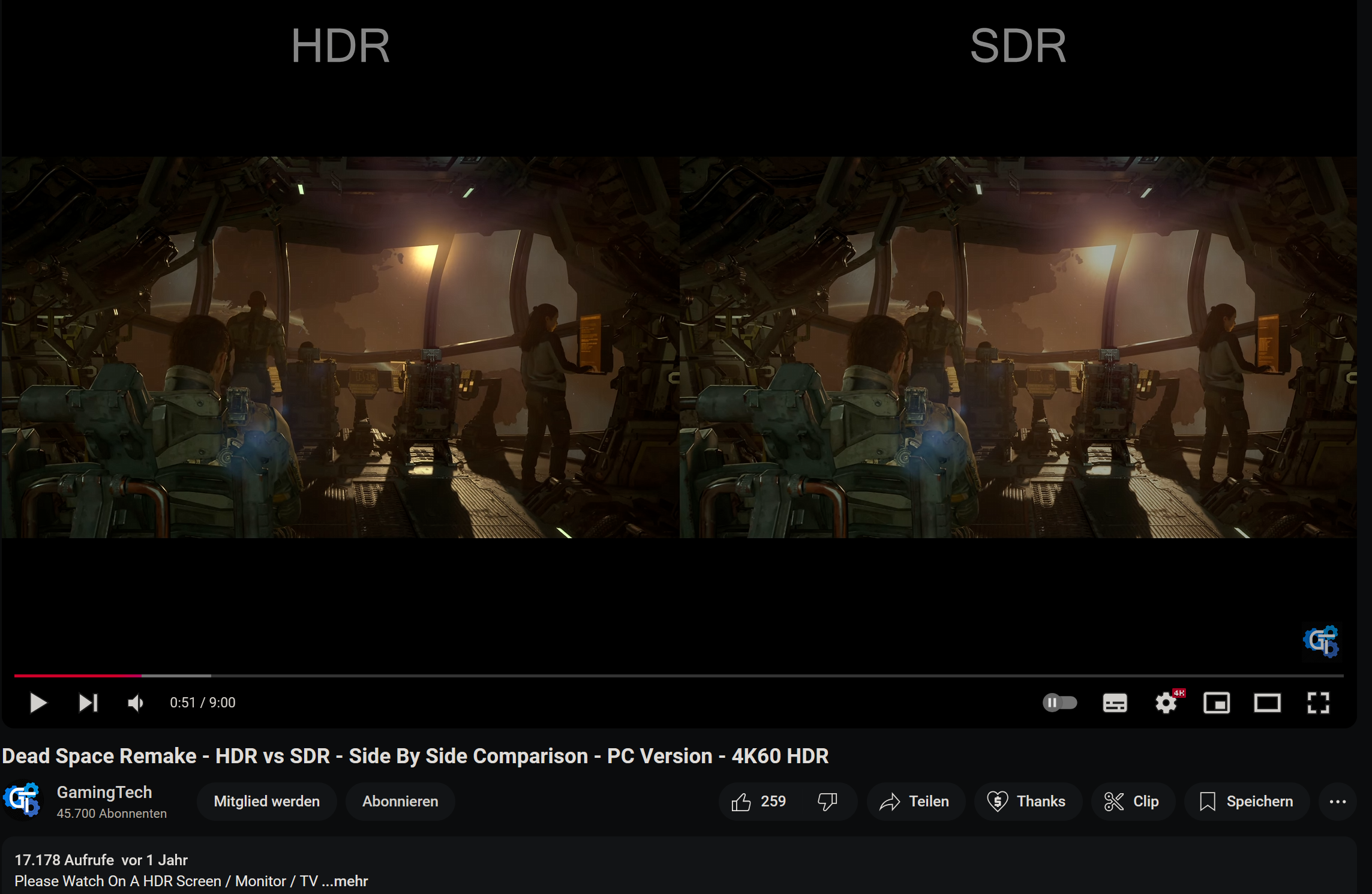Open the Thanks option
Image resolution: width=1372 pixels, height=894 pixels.
(x=1027, y=801)
